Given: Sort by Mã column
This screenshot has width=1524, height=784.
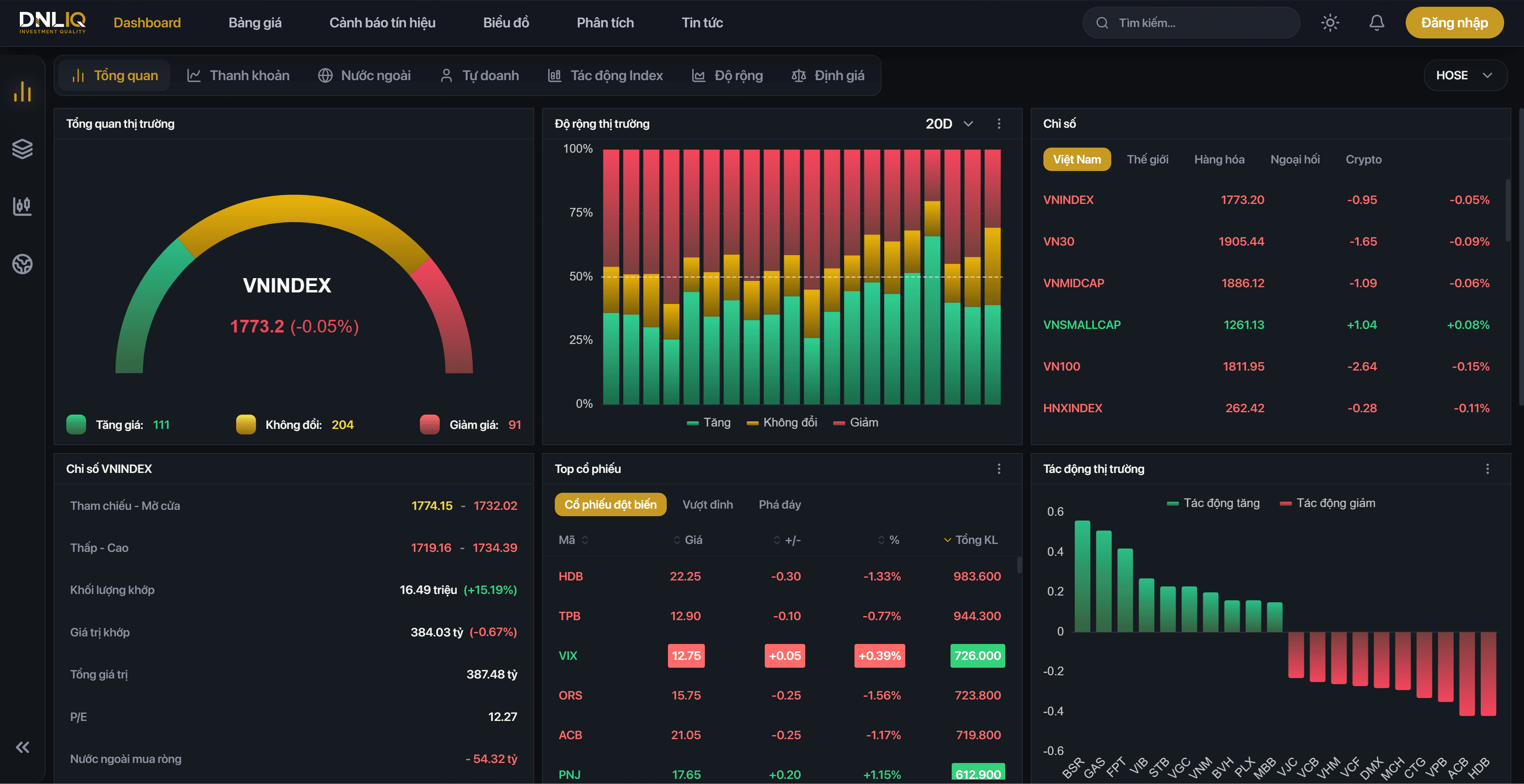Looking at the screenshot, I should click(573, 540).
